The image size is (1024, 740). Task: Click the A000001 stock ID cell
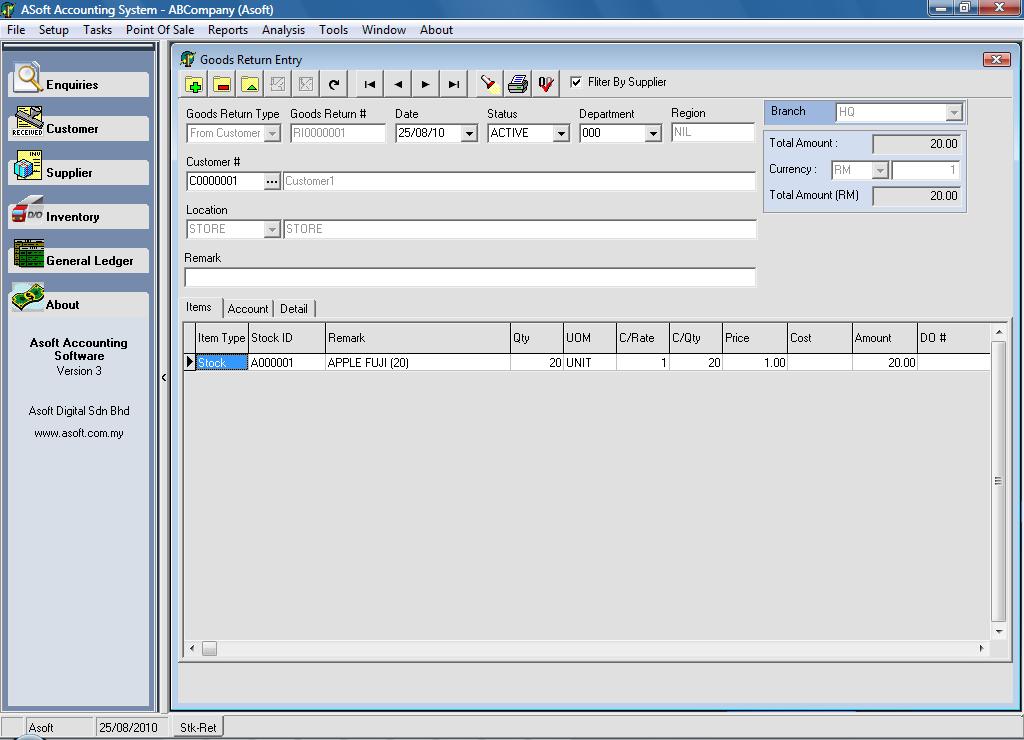pos(287,362)
